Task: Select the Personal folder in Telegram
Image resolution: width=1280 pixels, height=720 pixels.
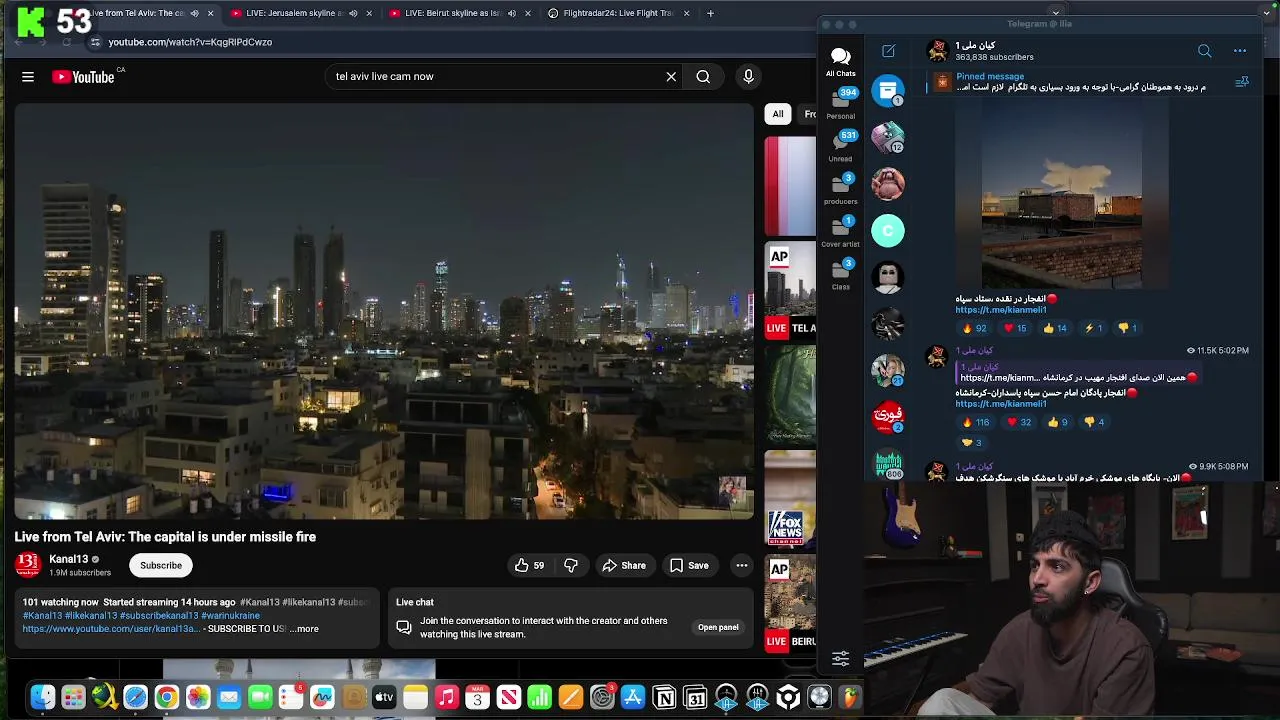Action: coord(840,104)
